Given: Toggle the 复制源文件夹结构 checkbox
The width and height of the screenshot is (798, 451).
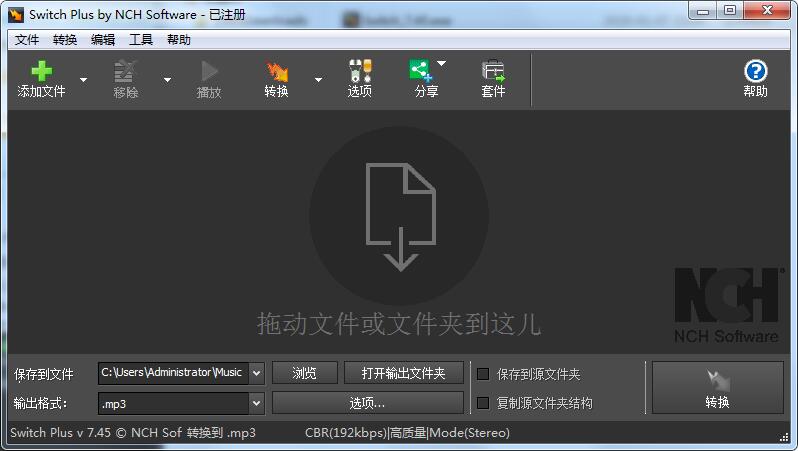Looking at the screenshot, I should click(x=483, y=403).
